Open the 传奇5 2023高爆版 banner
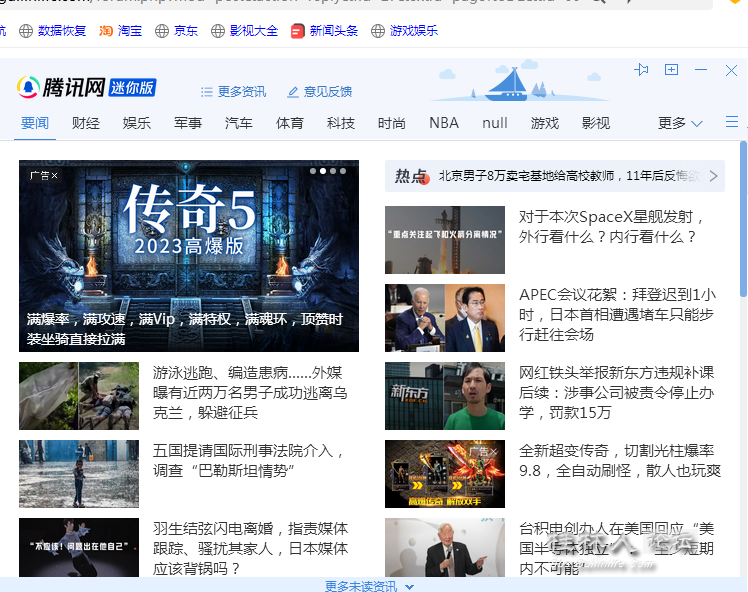 189,256
